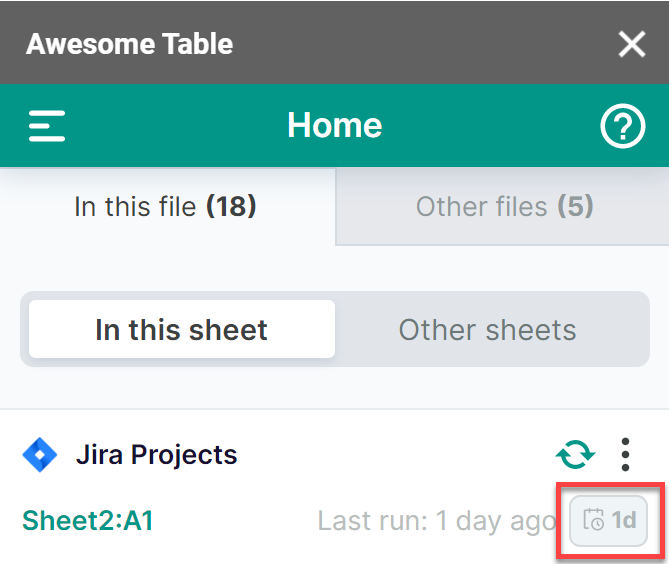Switch to In this sheet view

tap(181, 330)
